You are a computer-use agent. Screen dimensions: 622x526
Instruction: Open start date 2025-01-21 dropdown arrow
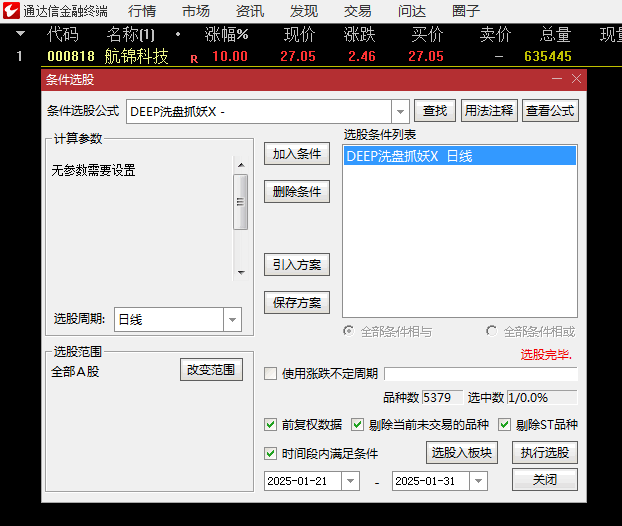(350, 481)
